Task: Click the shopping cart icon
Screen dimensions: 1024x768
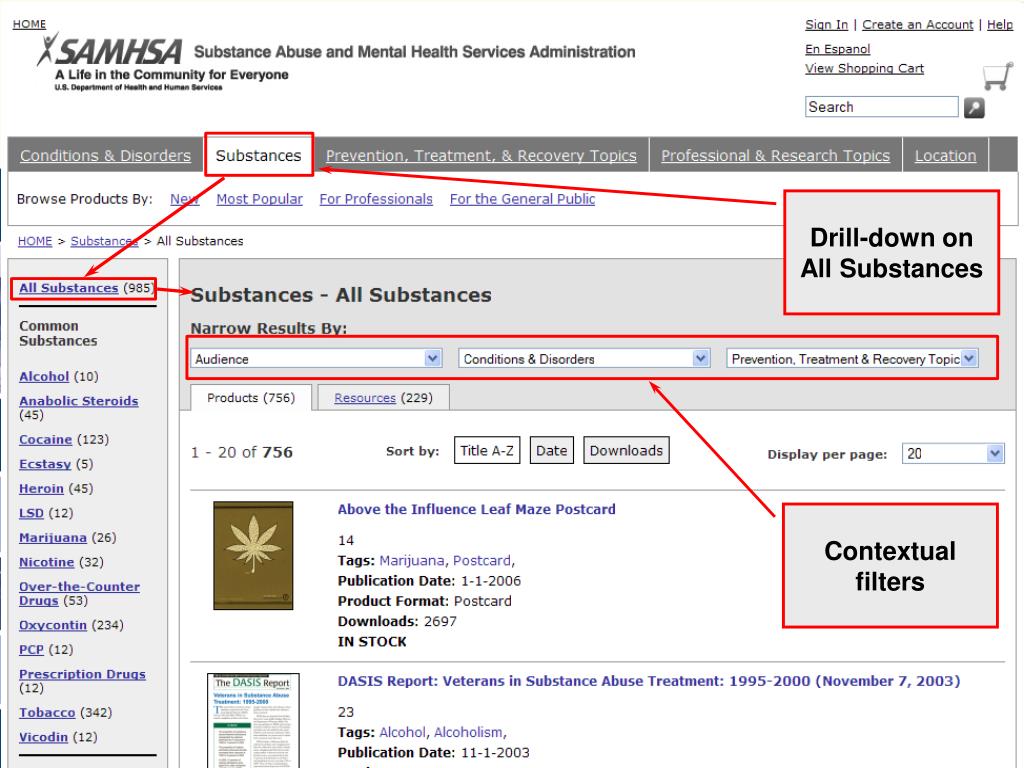Action: [997, 76]
